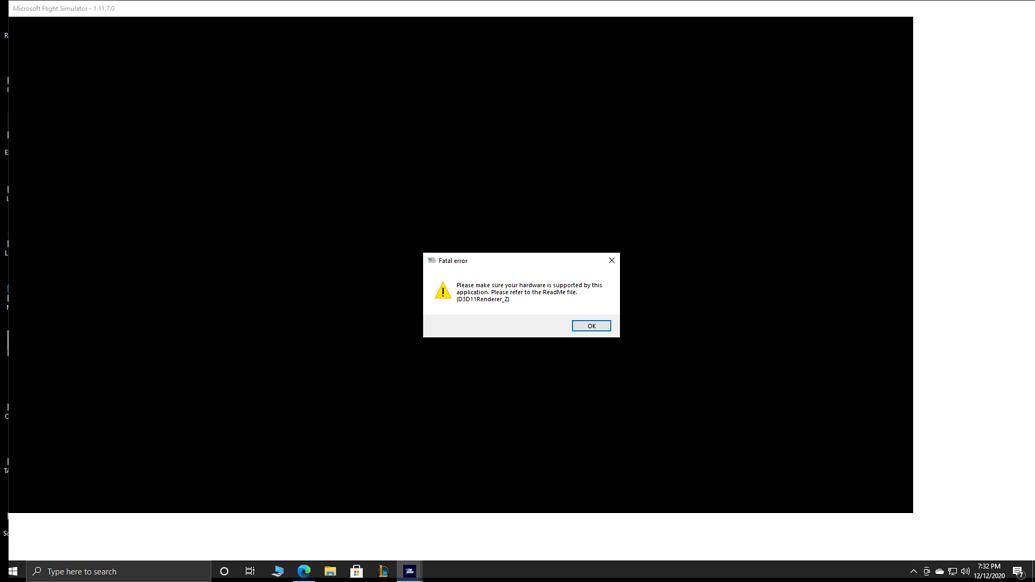Expand hidden system tray icons

pyautogui.click(x=913, y=572)
